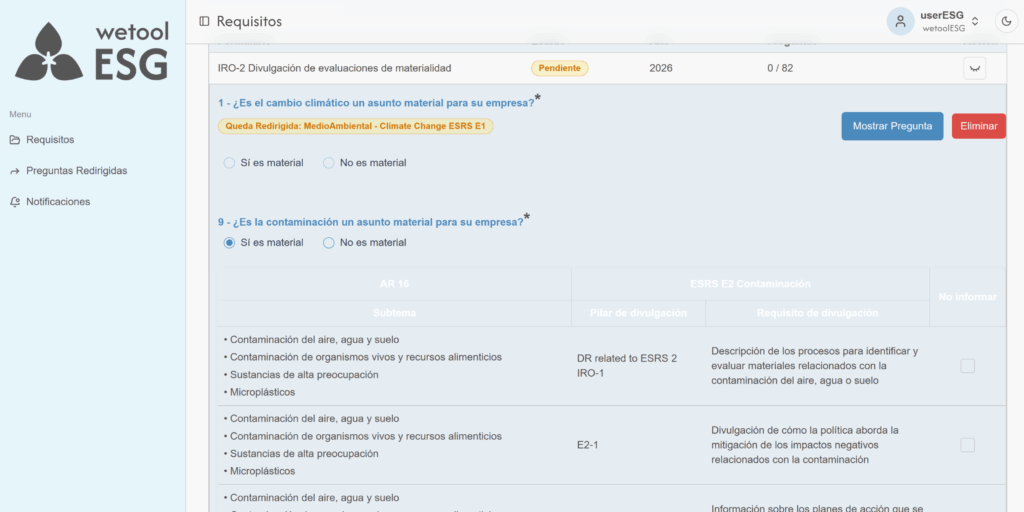Click the red Eliminar button
1024x512 pixels.
978,126
